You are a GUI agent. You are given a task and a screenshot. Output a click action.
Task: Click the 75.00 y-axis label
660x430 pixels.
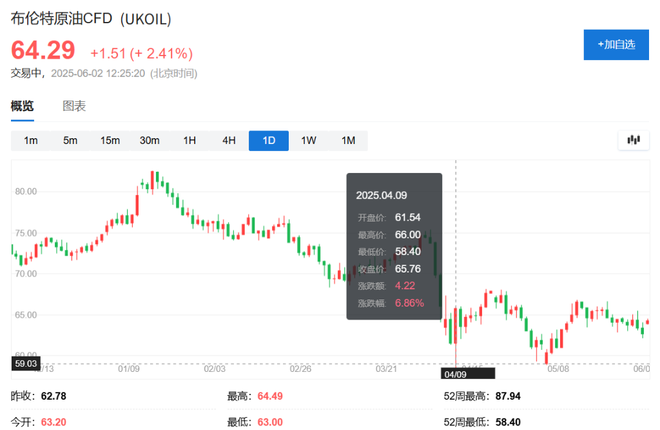26,233
